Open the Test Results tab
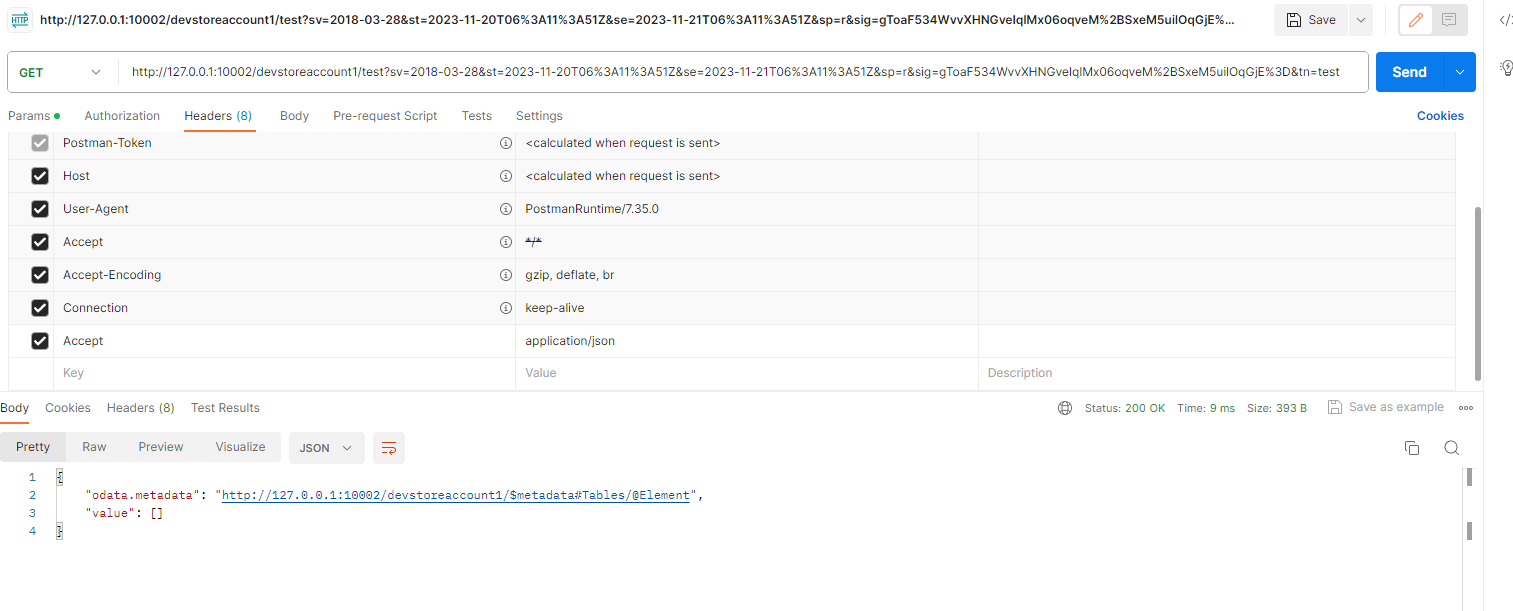Viewport: 1513px width, 611px height. click(x=225, y=407)
